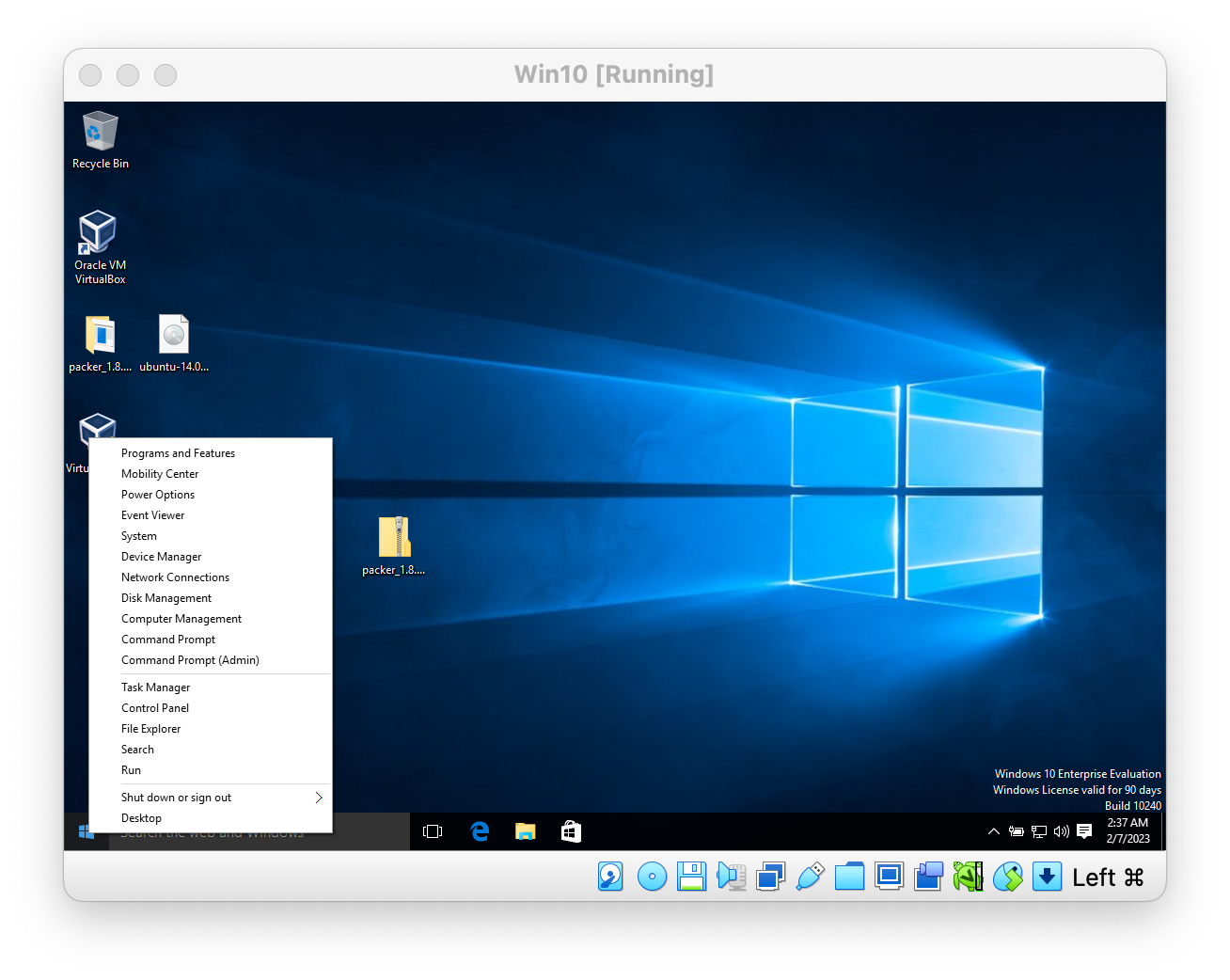Viewport: 1230px width, 980px height.
Task: Click the taskbar clock showing 2:37 AM
Action: tap(1127, 830)
